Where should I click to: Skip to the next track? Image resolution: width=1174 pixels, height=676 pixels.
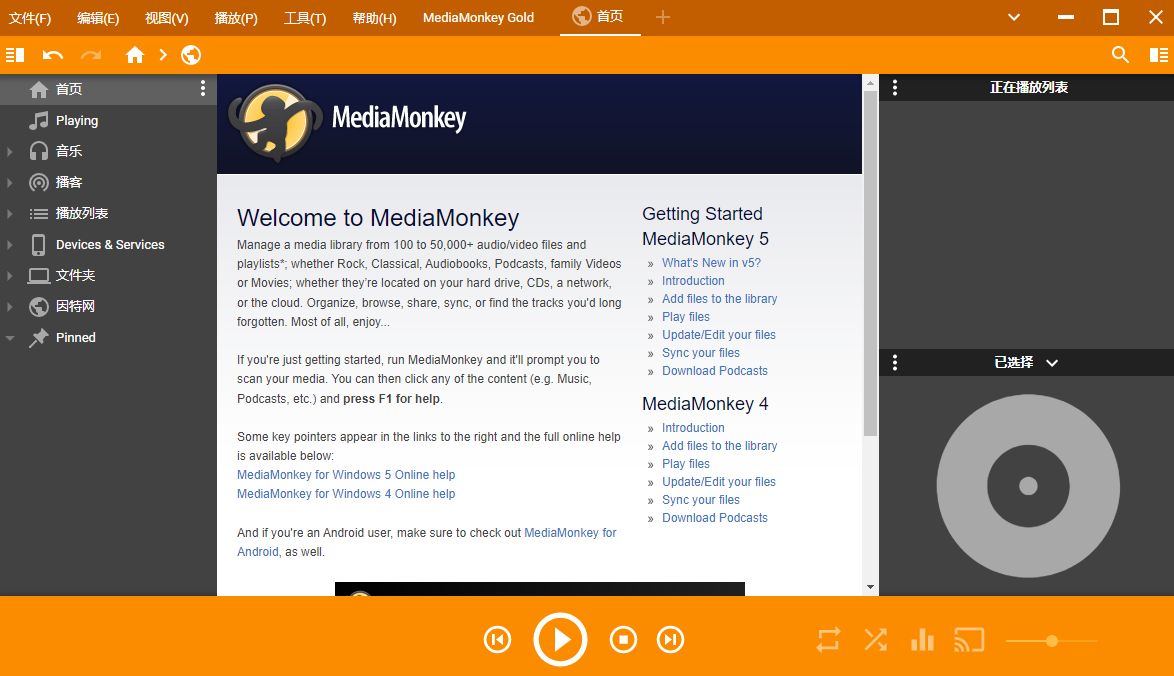click(670, 639)
